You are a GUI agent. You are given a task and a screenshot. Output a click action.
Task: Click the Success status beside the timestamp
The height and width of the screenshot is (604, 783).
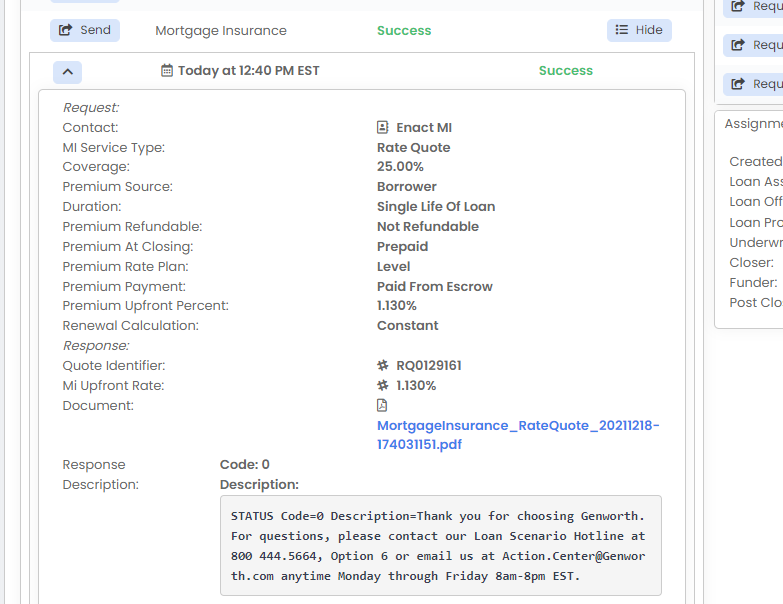point(566,70)
